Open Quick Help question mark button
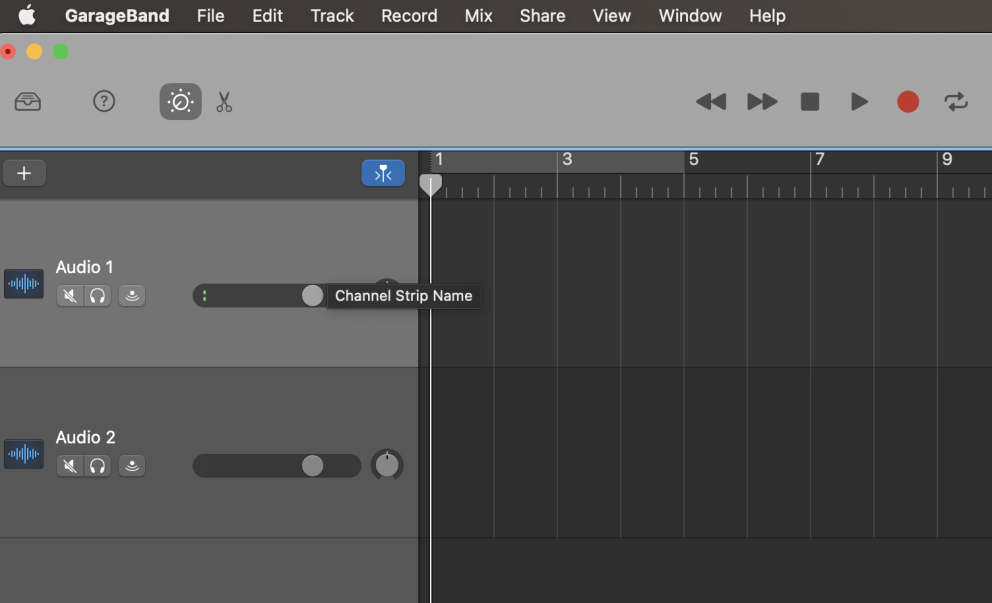The width and height of the screenshot is (992, 603). (104, 101)
